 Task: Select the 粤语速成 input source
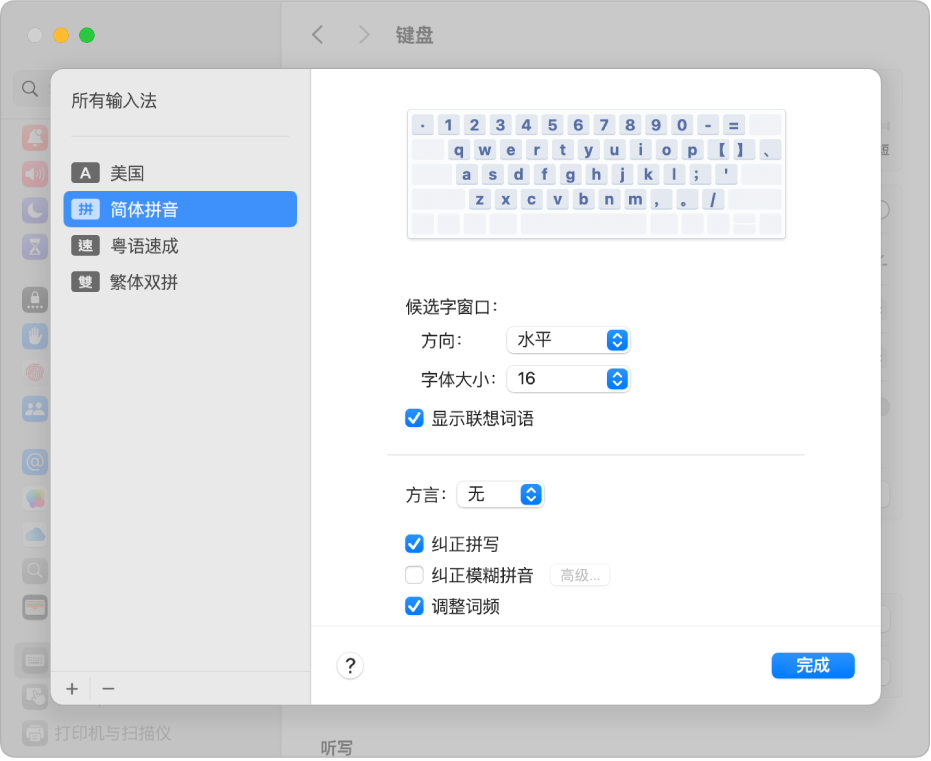coord(180,246)
